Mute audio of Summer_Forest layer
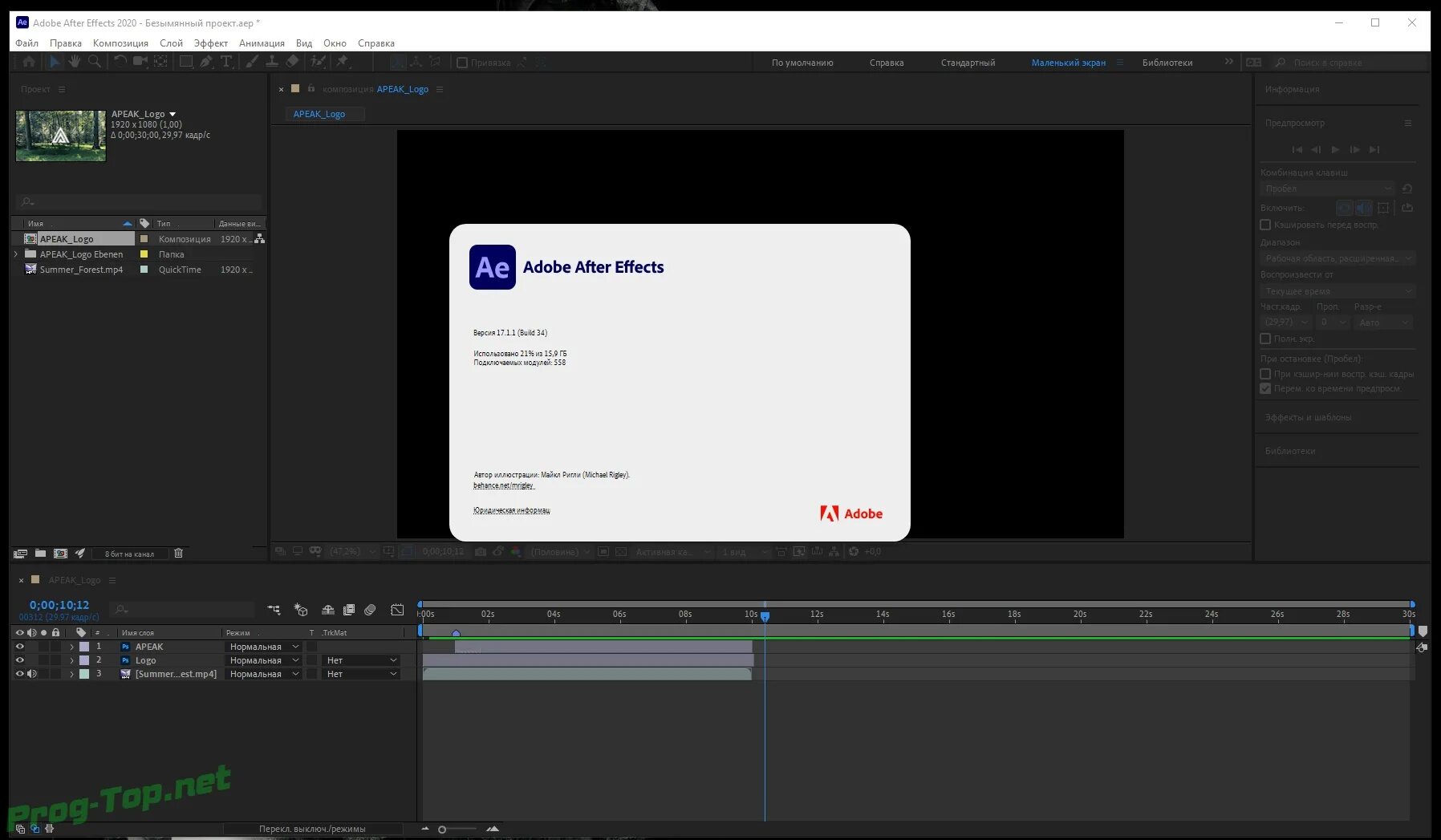 click(32, 674)
